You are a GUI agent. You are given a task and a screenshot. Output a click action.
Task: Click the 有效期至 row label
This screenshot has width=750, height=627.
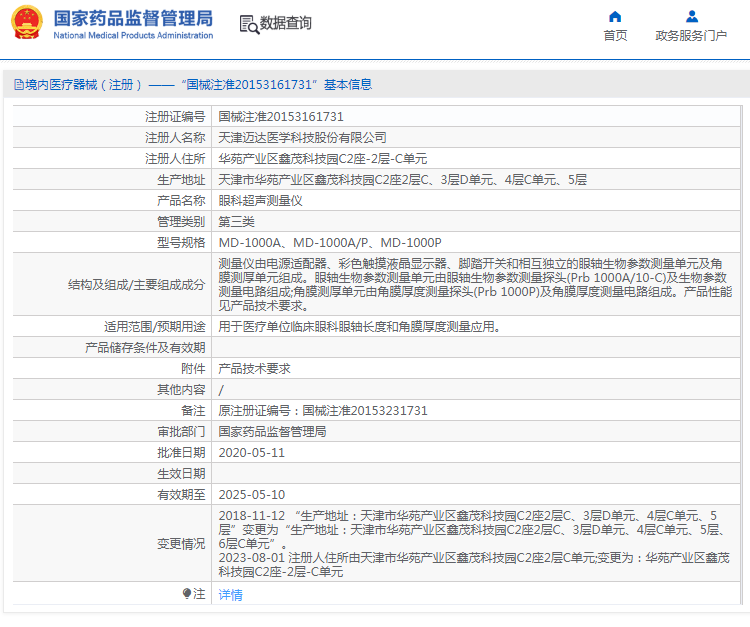181,495
